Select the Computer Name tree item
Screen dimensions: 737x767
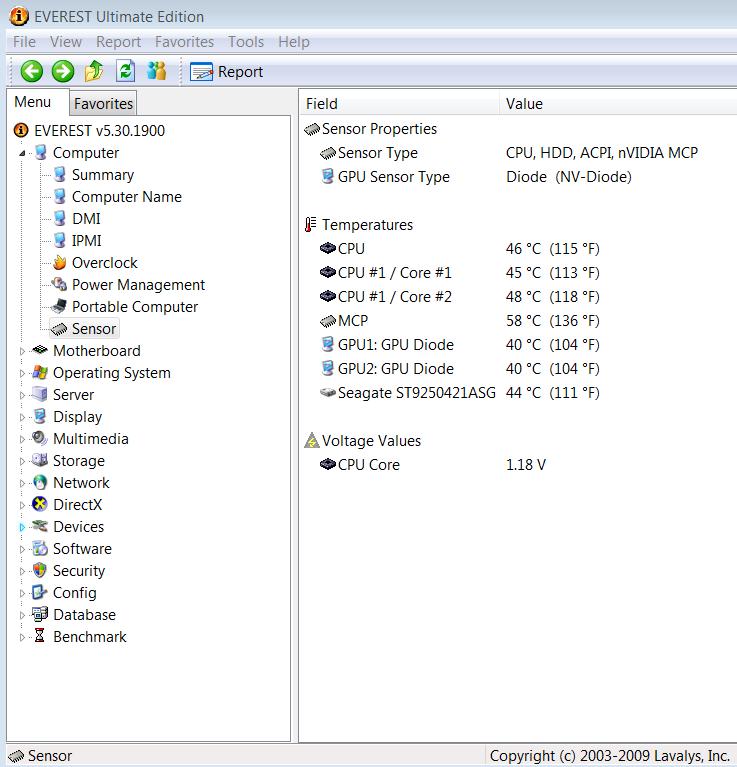tap(127, 197)
